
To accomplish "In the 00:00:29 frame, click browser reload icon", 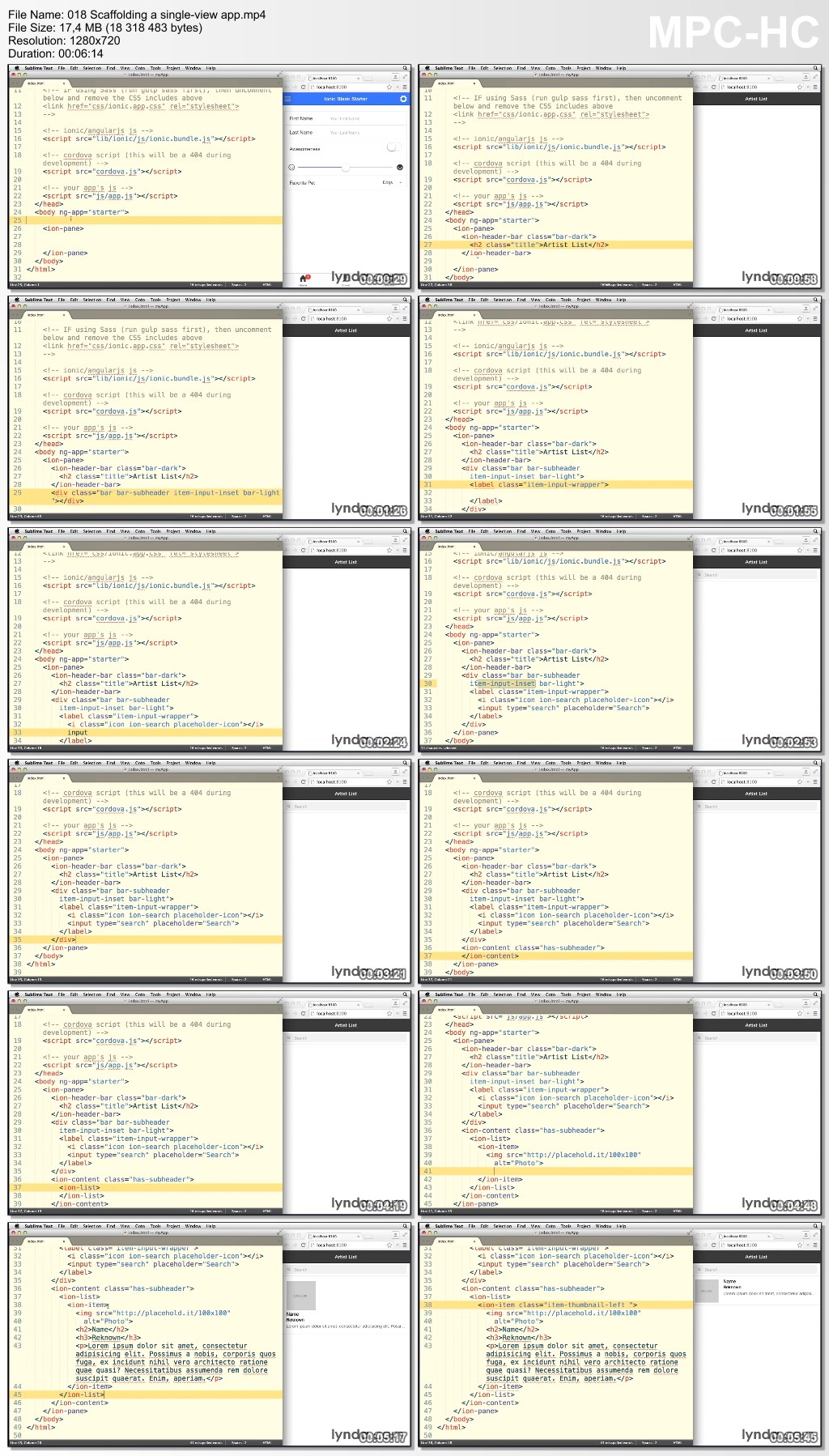I will [304, 87].
